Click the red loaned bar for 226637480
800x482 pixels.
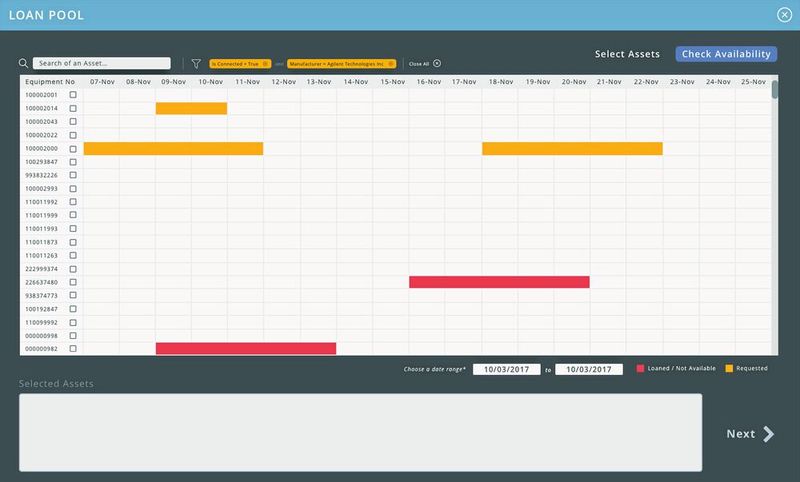coord(499,282)
